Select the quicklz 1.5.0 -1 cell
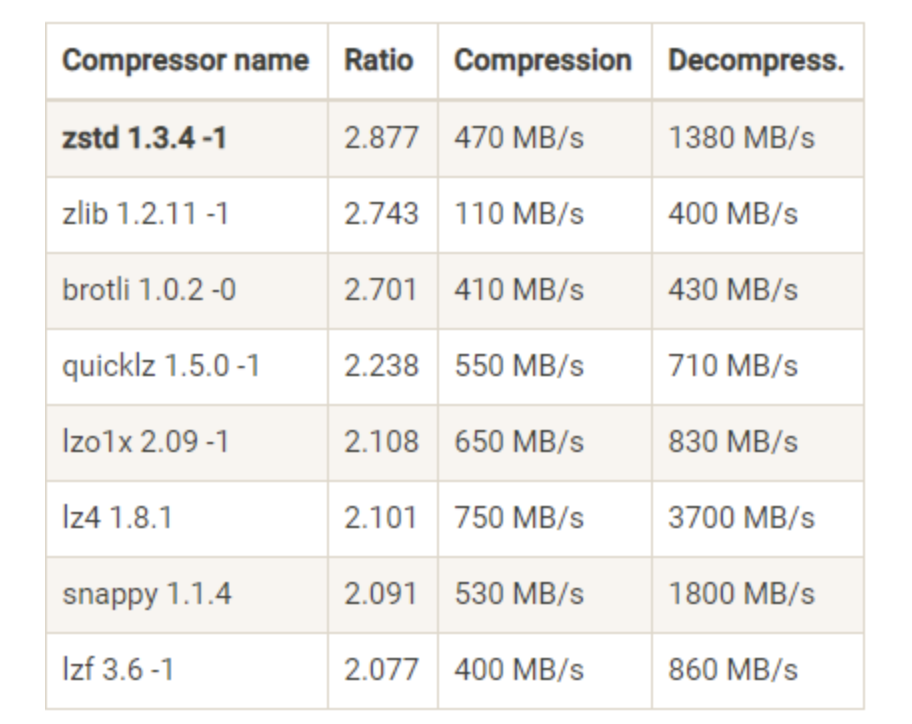 pyautogui.click(x=186, y=367)
